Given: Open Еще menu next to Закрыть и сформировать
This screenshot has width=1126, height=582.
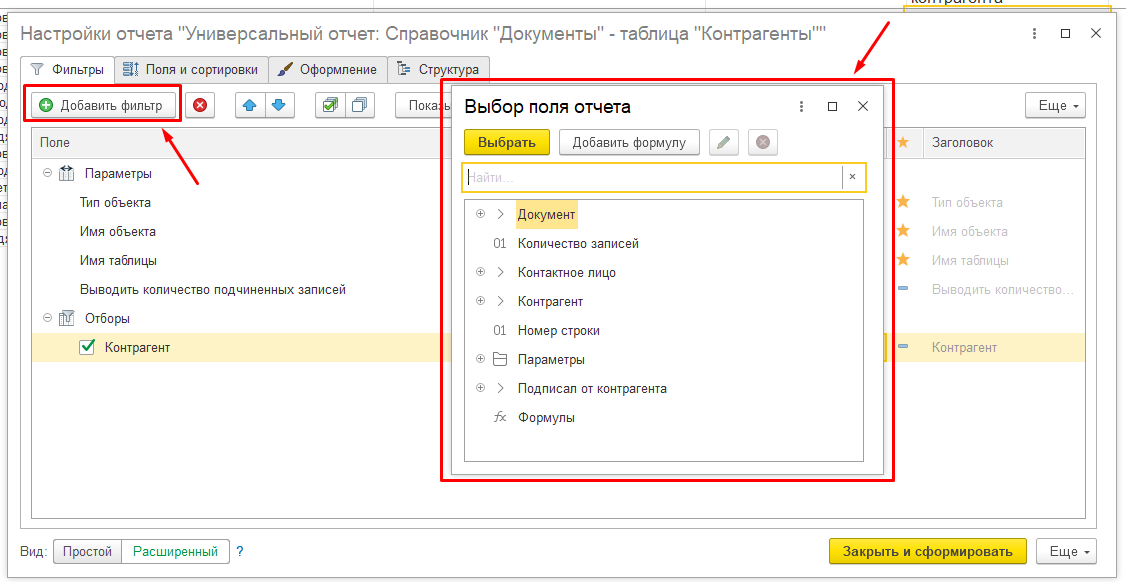Looking at the screenshot, I should point(1066,552).
